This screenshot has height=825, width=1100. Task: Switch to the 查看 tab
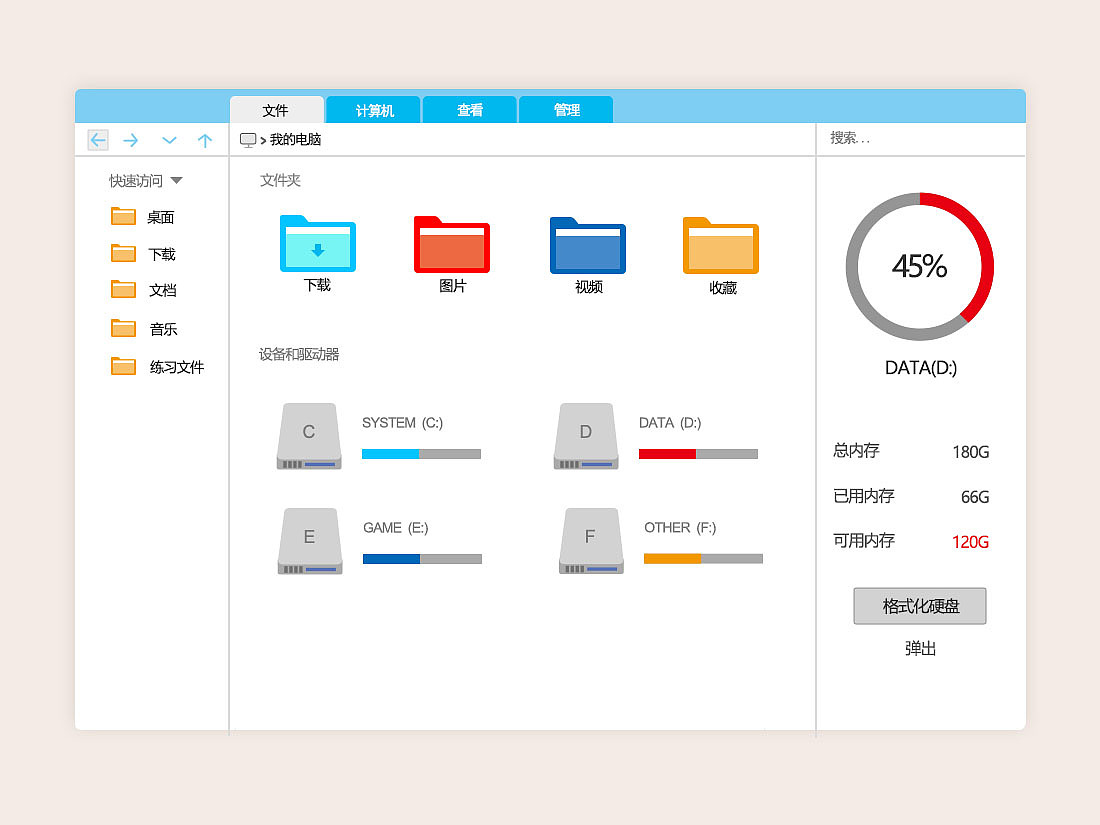[470, 110]
